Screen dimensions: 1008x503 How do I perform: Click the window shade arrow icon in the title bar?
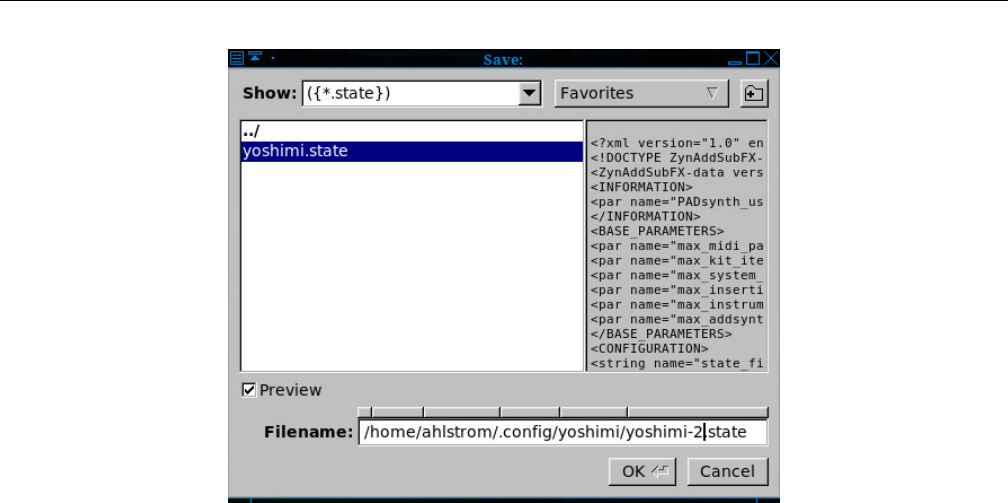tap(255, 57)
